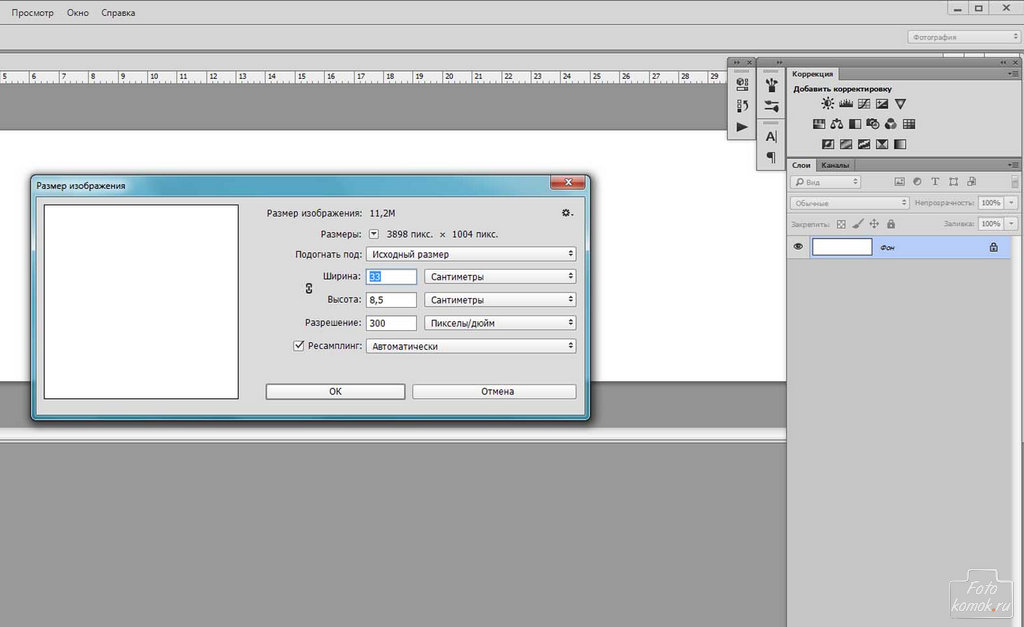1024x627 pixels.
Task: Open the Подогнать под dropdown
Action: coord(471,254)
